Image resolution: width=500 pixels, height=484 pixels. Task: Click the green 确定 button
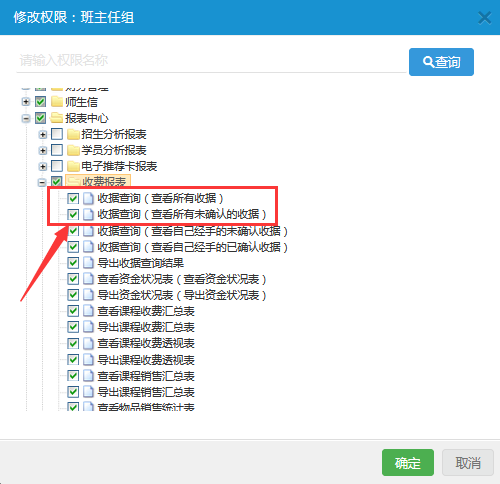[x=408, y=463]
